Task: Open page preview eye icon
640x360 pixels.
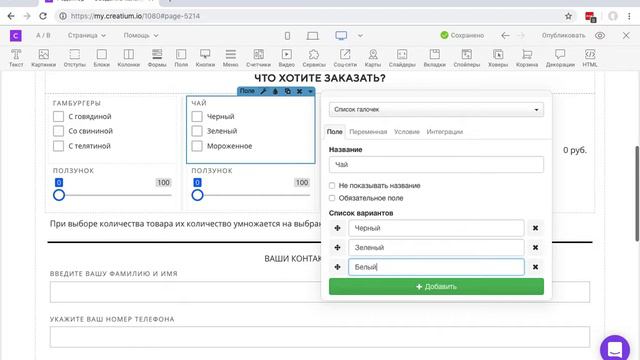Action: (600, 36)
